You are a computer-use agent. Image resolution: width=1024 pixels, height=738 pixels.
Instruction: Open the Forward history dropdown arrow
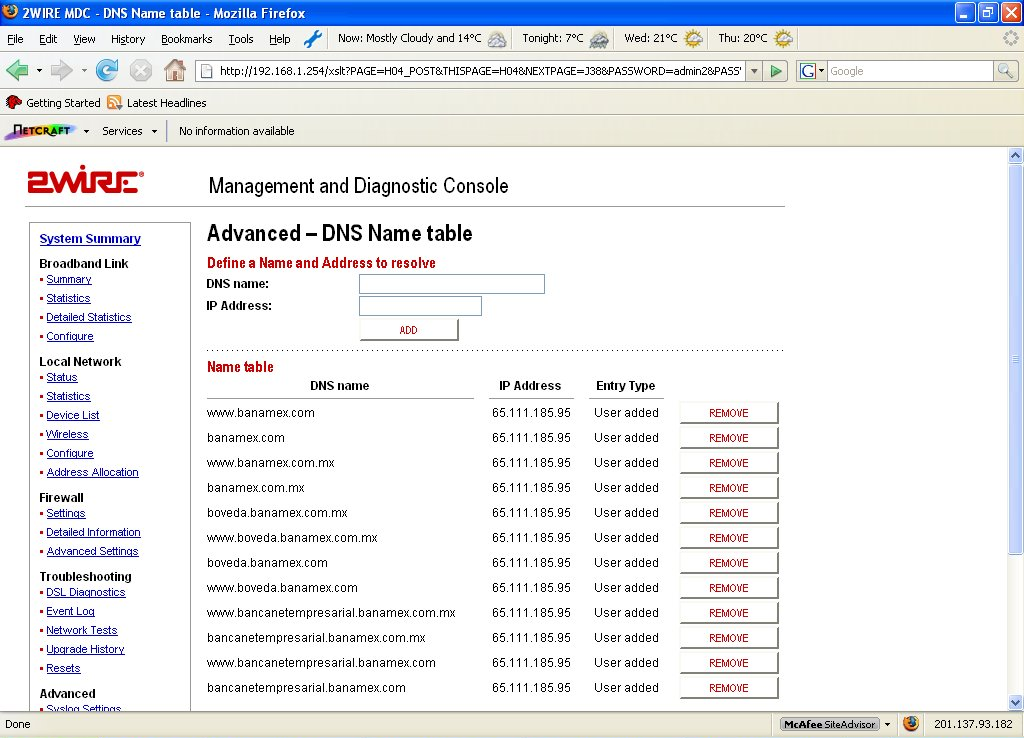point(84,70)
